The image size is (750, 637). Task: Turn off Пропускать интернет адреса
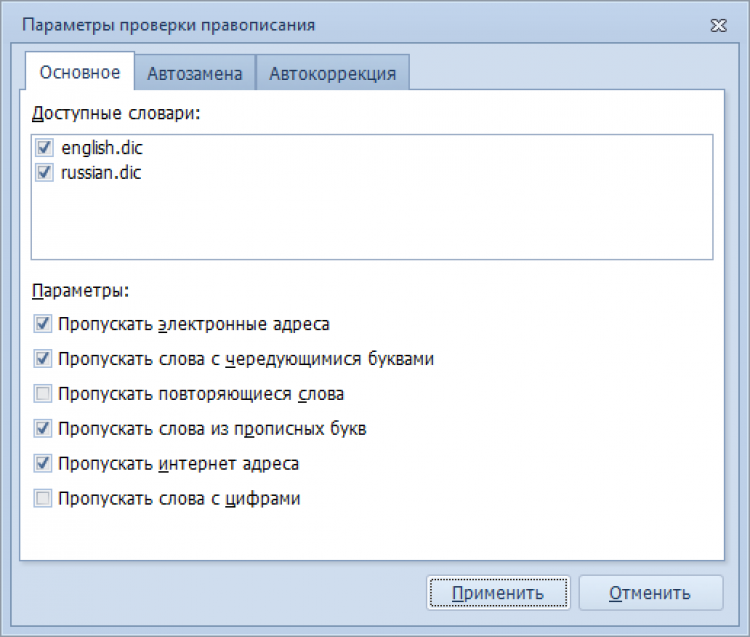pyautogui.click(x=43, y=463)
